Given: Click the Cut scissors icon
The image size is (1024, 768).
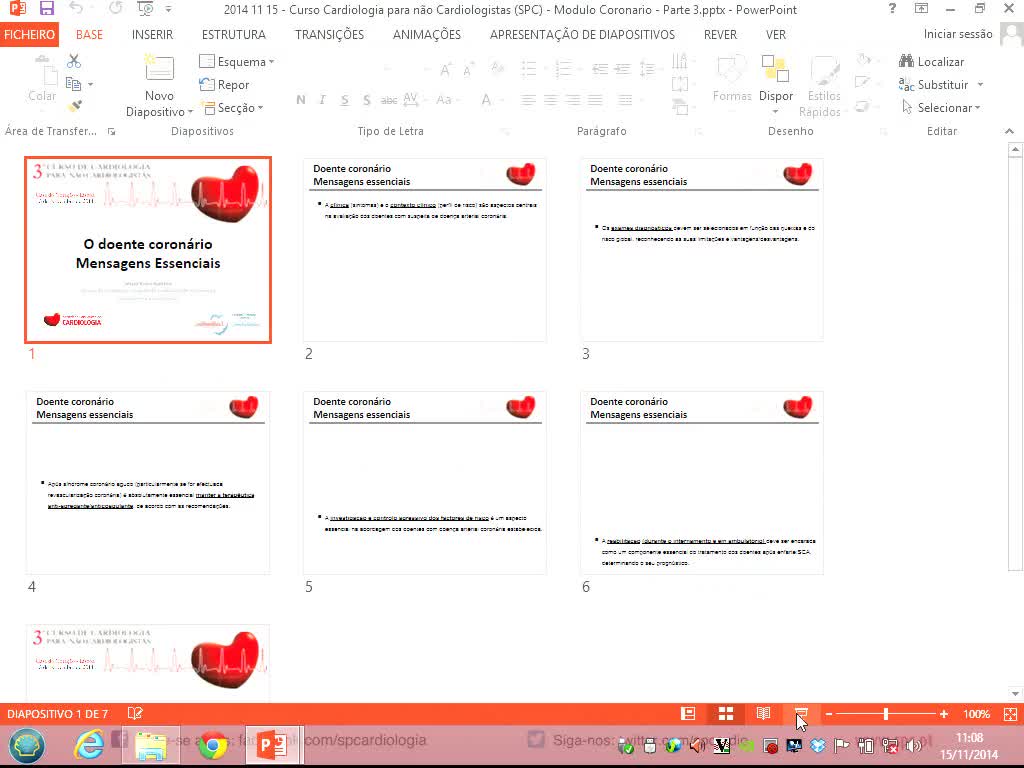Looking at the screenshot, I should pyautogui.click(x=74, y=61).
